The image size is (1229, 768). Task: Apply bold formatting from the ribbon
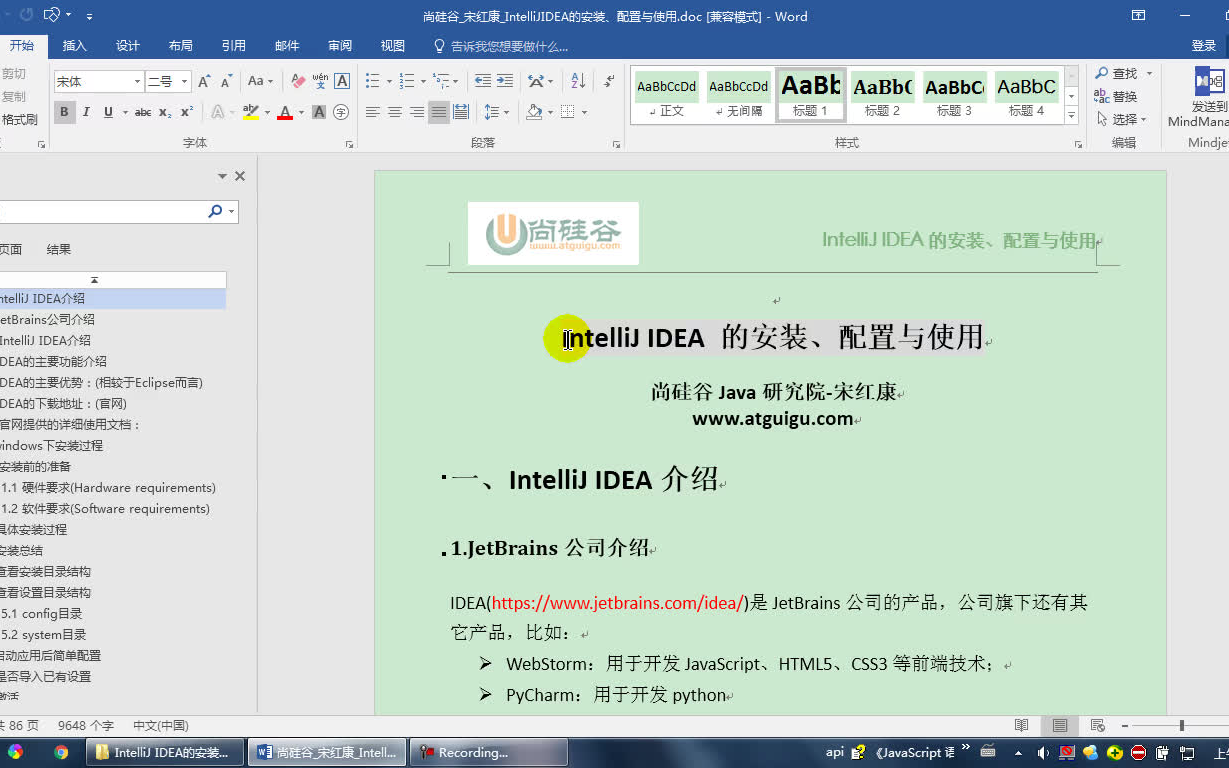pyautogui.click(x=64, y=110)
